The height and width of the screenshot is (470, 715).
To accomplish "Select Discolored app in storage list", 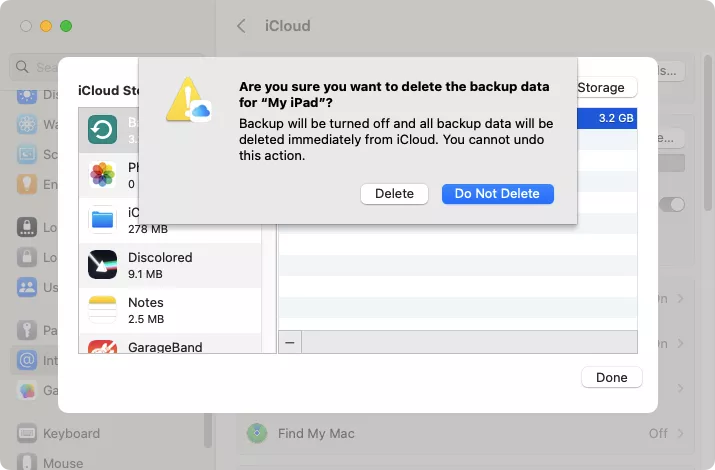I will (160, 265).
